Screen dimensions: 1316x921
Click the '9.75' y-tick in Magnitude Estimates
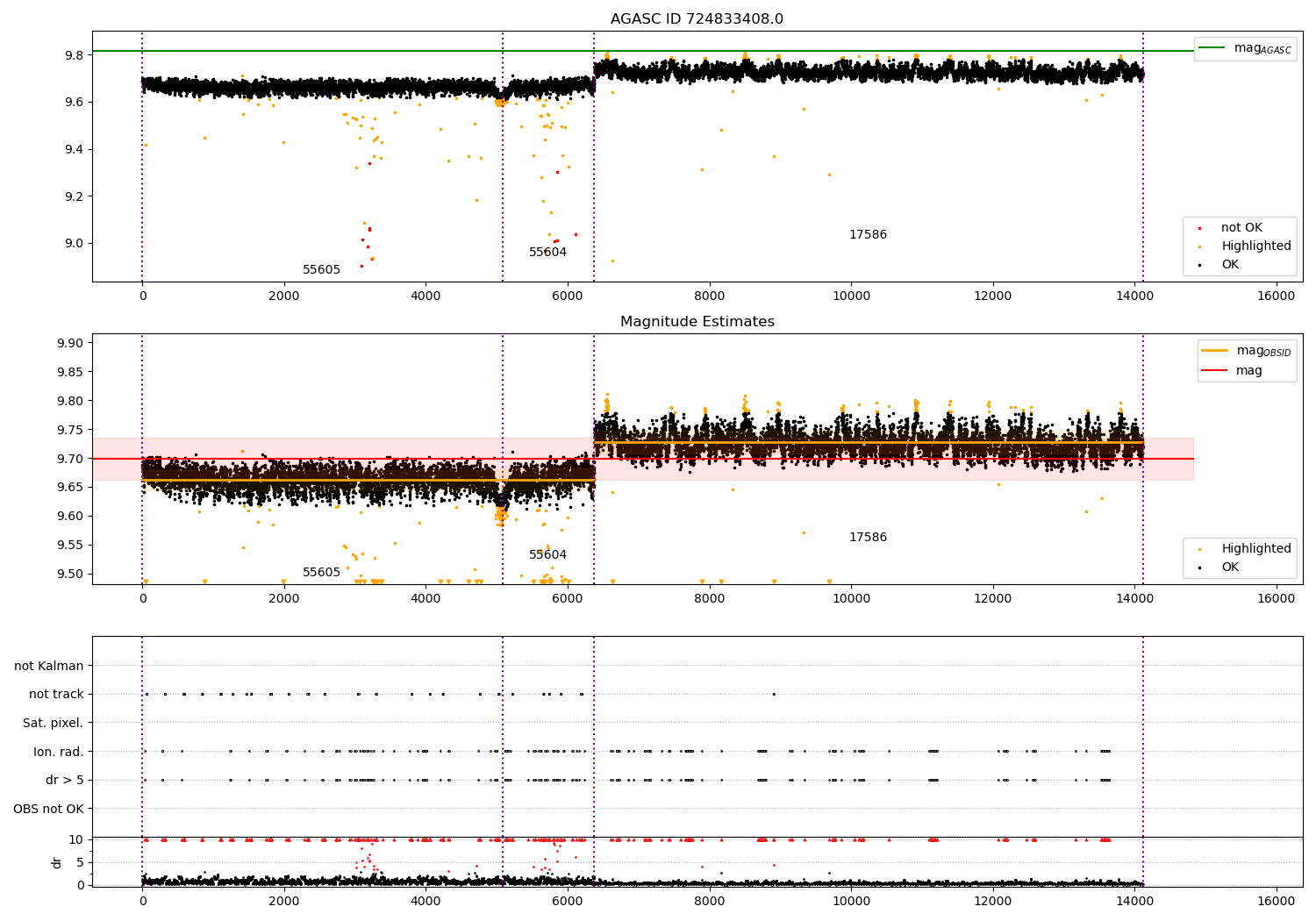tap(70, 430)
